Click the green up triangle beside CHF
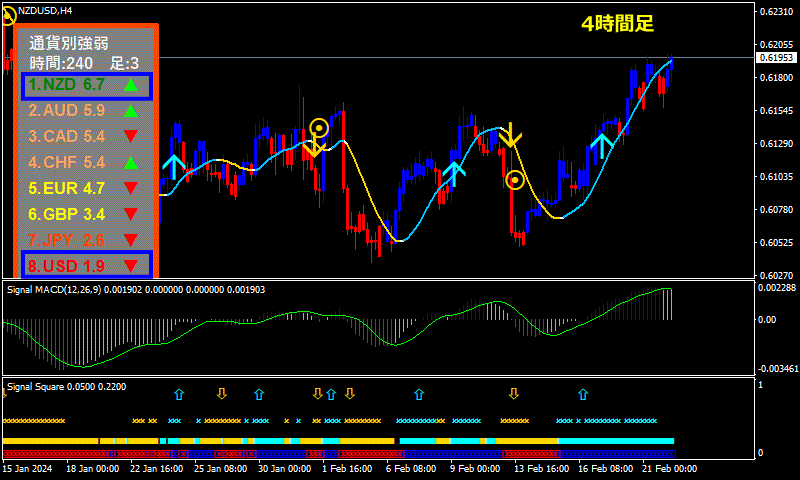Viewport: 800px width, 480px height. [x=131, y=162]
